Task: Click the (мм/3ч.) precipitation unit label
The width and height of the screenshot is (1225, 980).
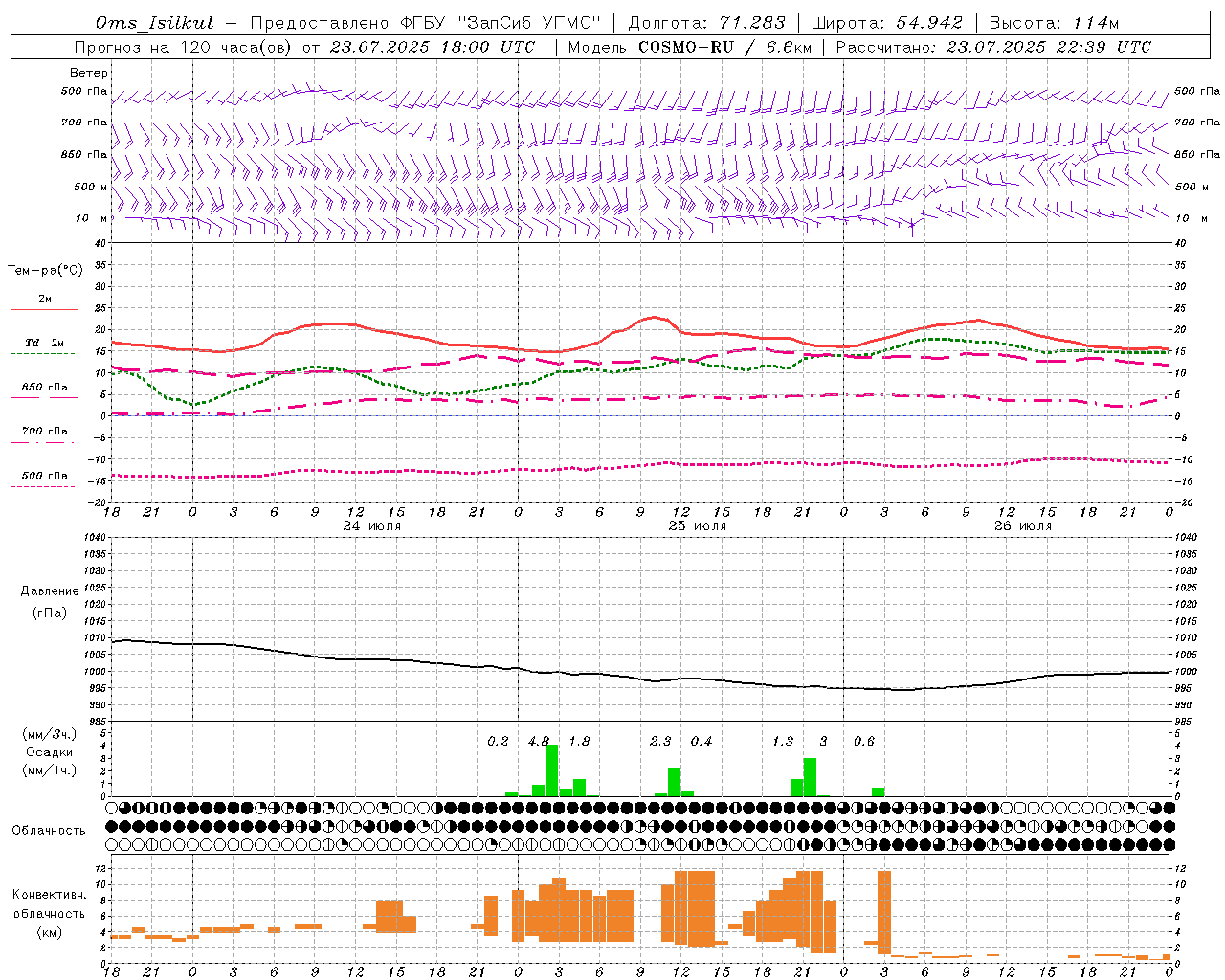Action: 50,735
